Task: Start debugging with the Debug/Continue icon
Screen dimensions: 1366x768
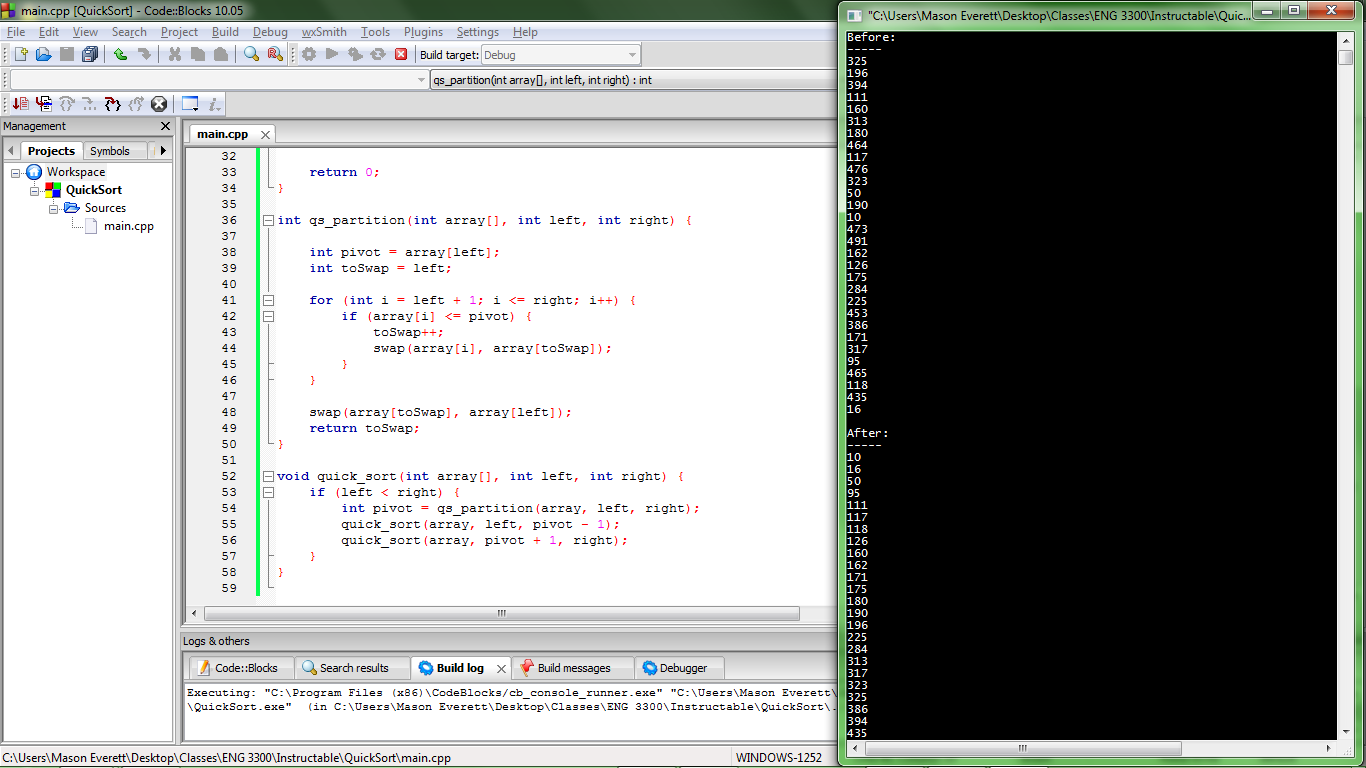Action: (20, 104)
